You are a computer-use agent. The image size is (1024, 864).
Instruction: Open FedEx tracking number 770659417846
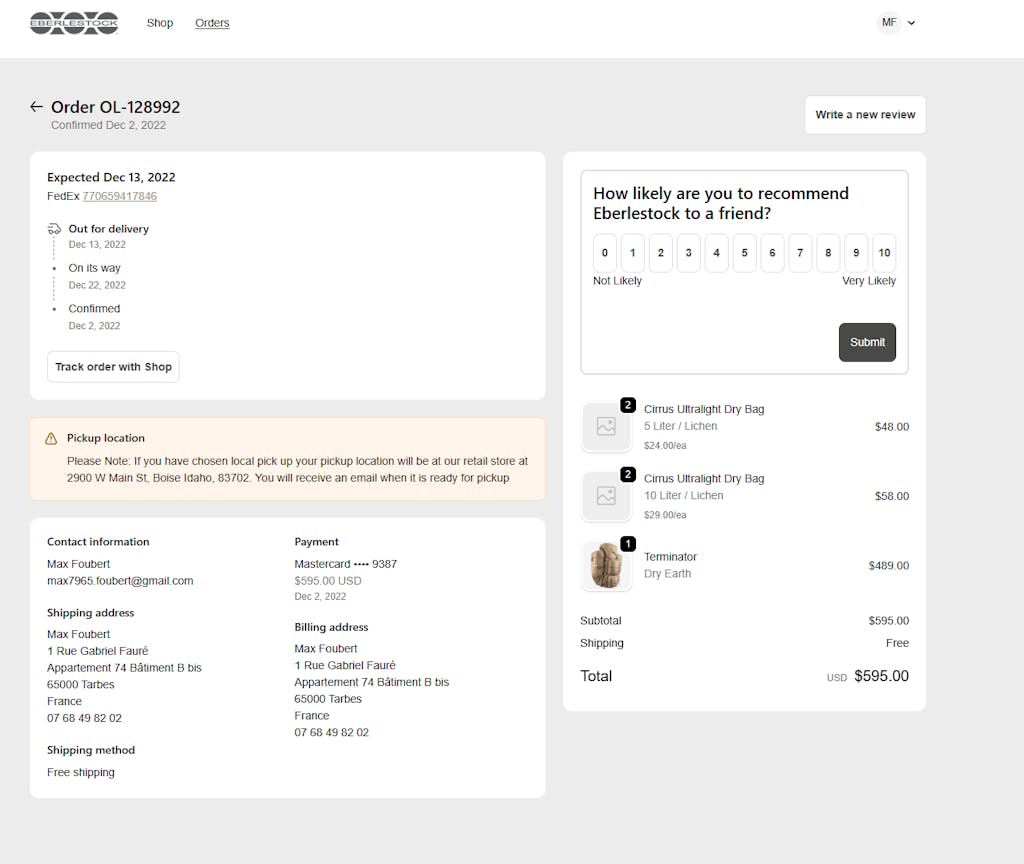click(x=119, y=196)
